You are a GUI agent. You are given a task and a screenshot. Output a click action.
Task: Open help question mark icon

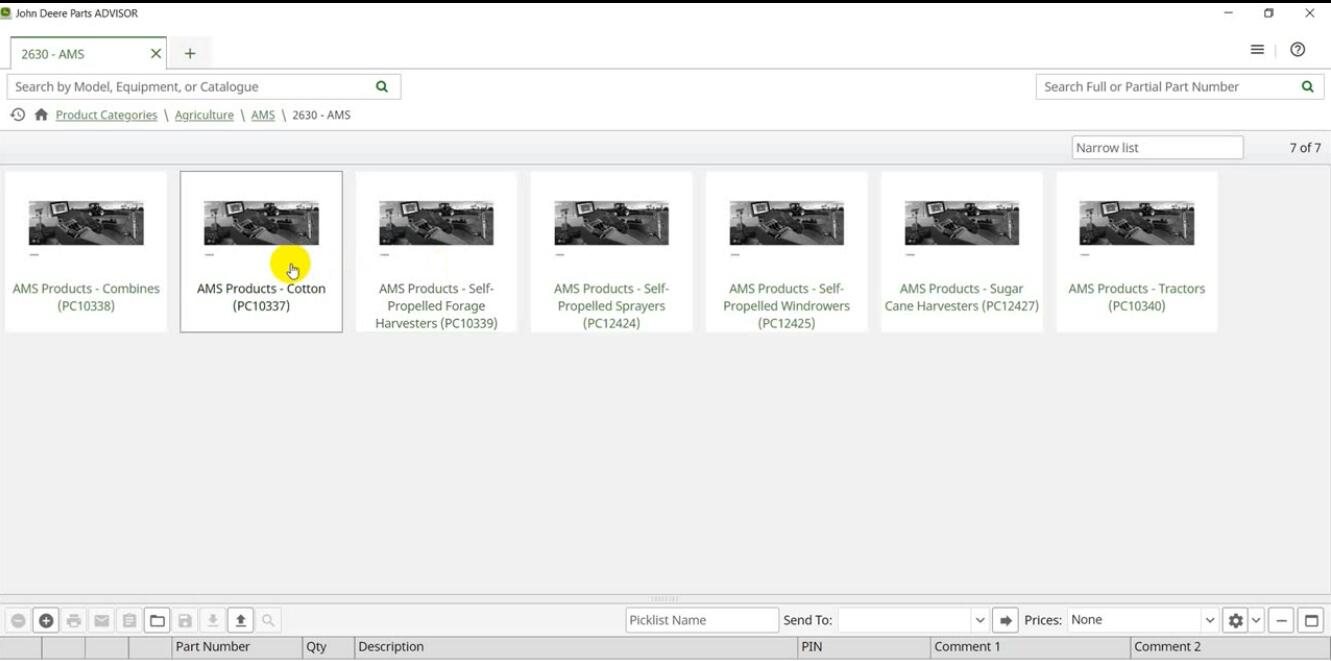point(1298,50)
